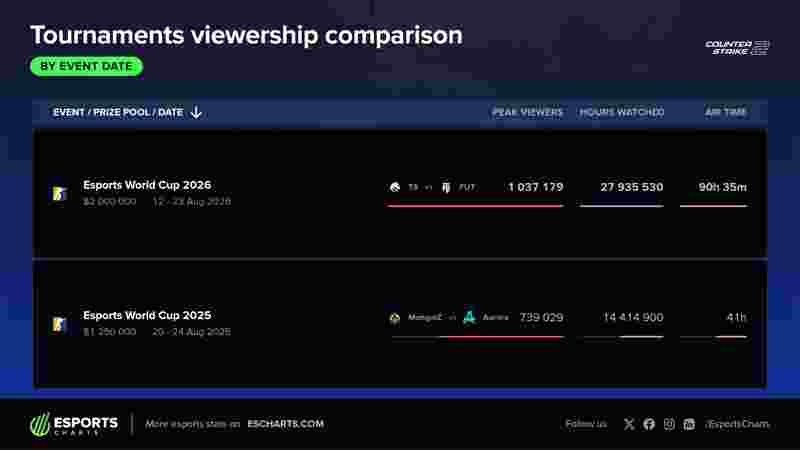
Task: Click the $1 250 000 prize pool text
Action: (x=110, y=332)
